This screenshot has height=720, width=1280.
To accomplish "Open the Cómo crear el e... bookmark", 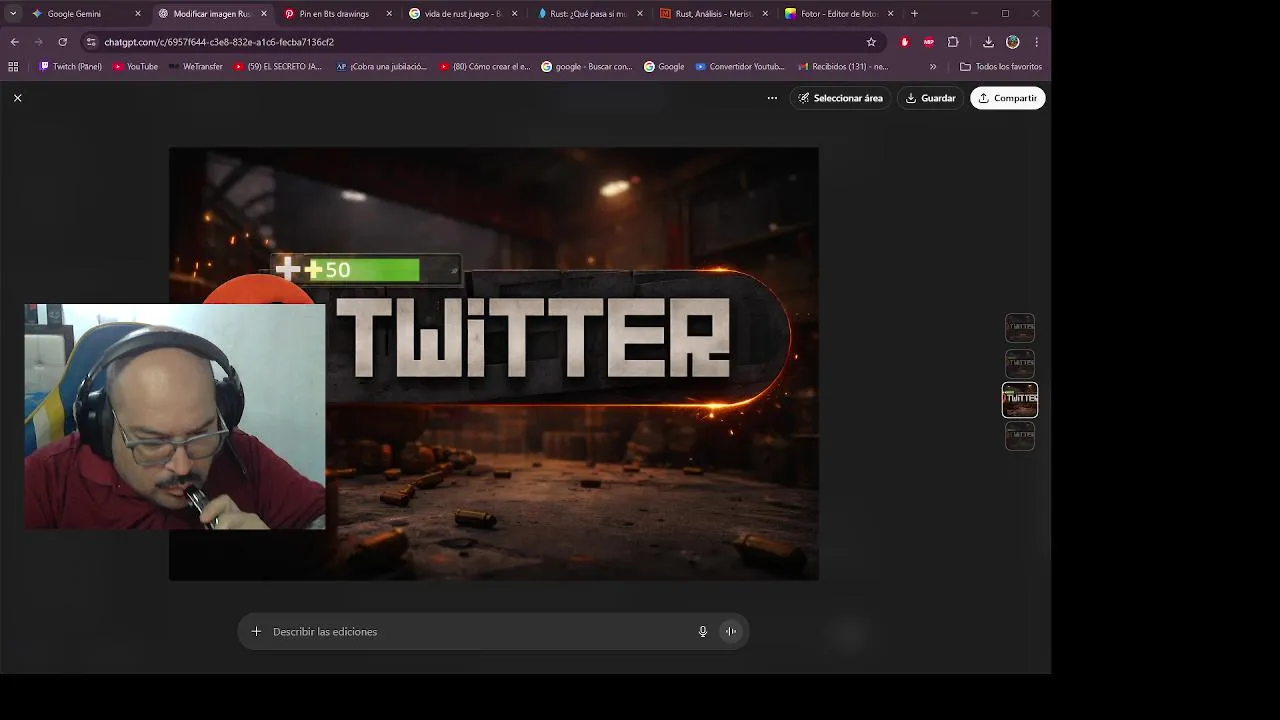I will [485, 67].
